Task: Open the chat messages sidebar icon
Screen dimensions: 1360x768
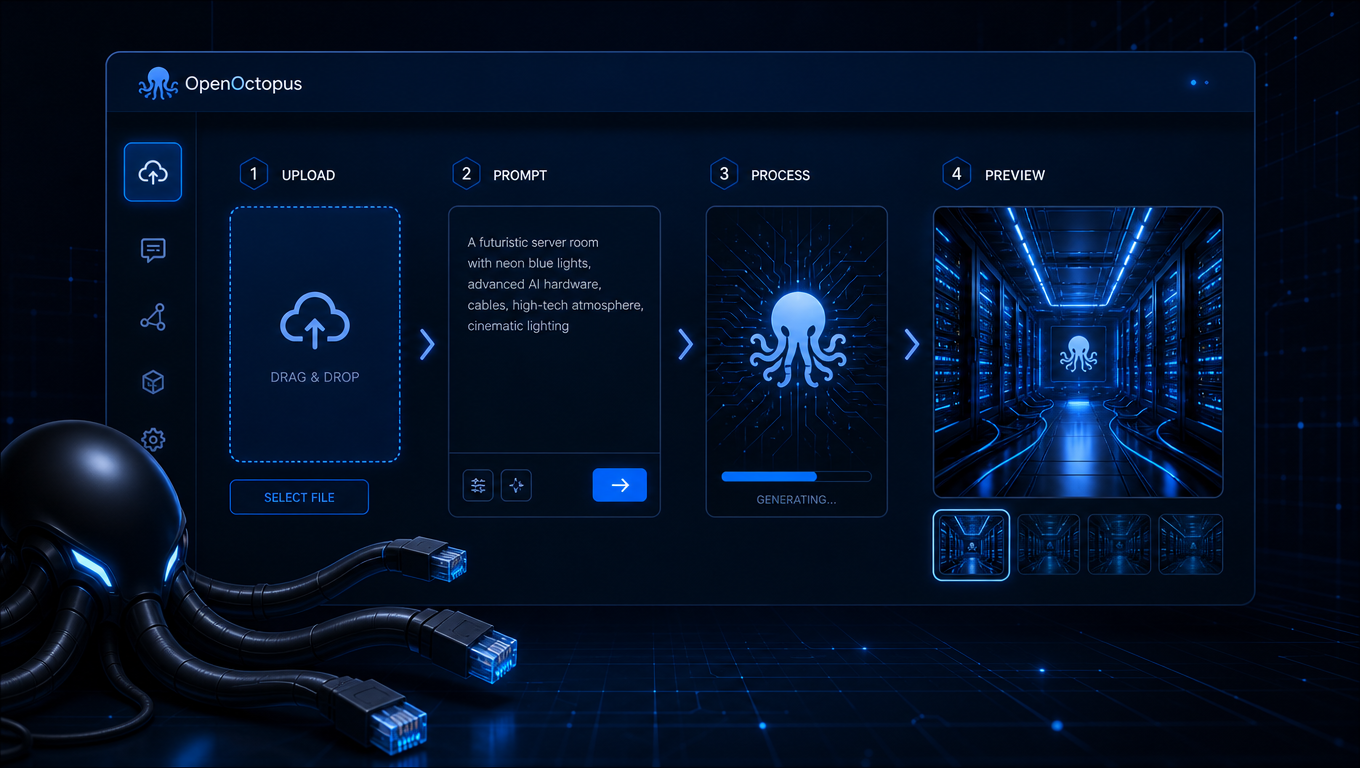Action: (153, 250)
